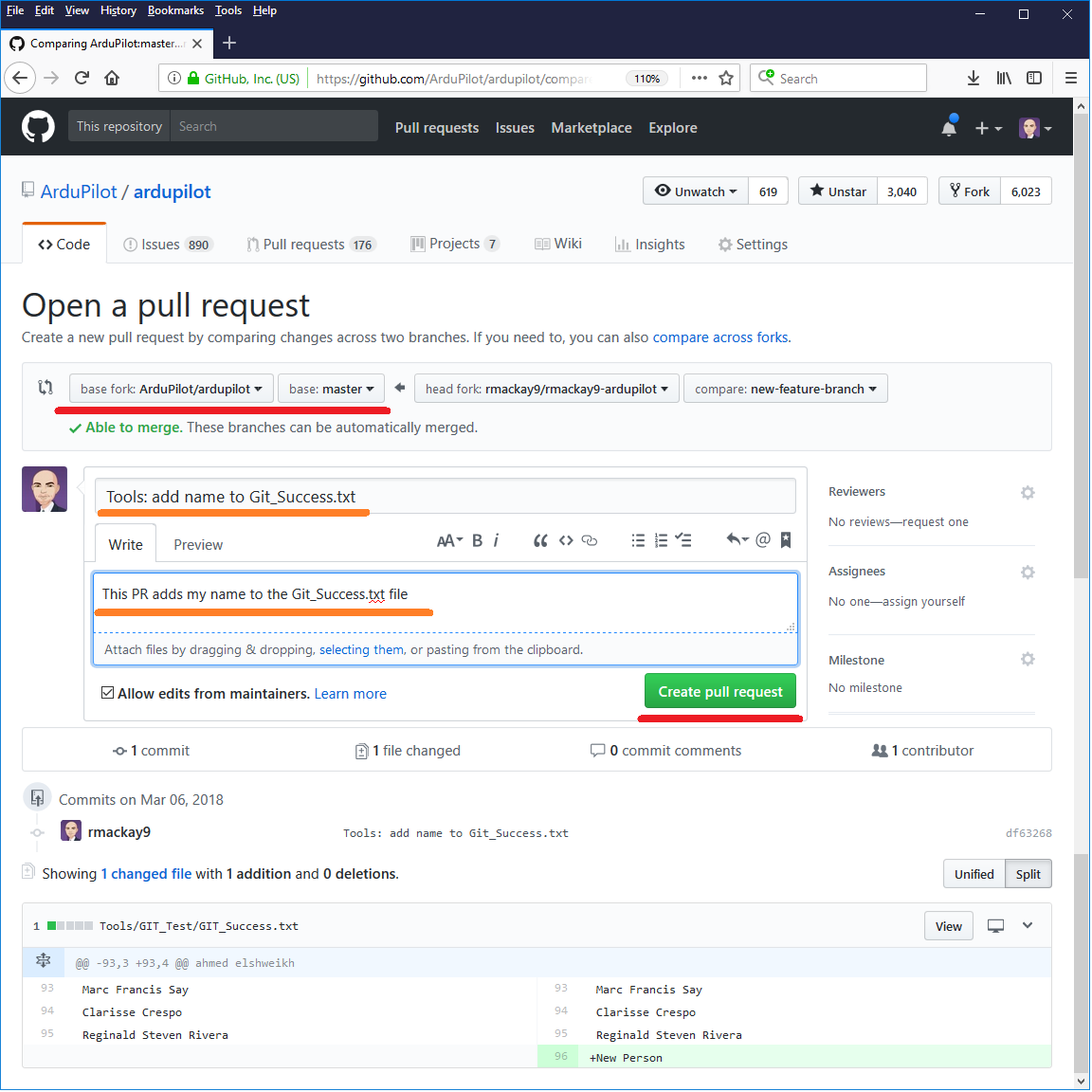Image resolution: width=1092 pixels, height=1092 pixels.
Task: Click the insert code icon
Action: [x=566, y=540]
